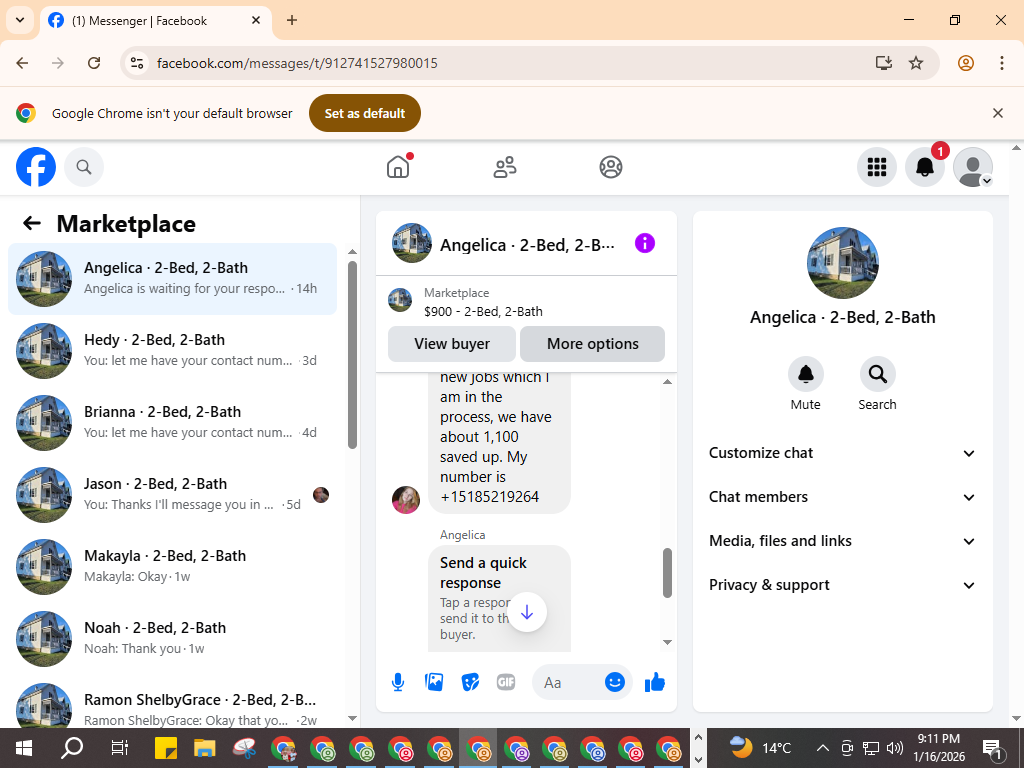Jump to latest message down arrow

(527, 612)
